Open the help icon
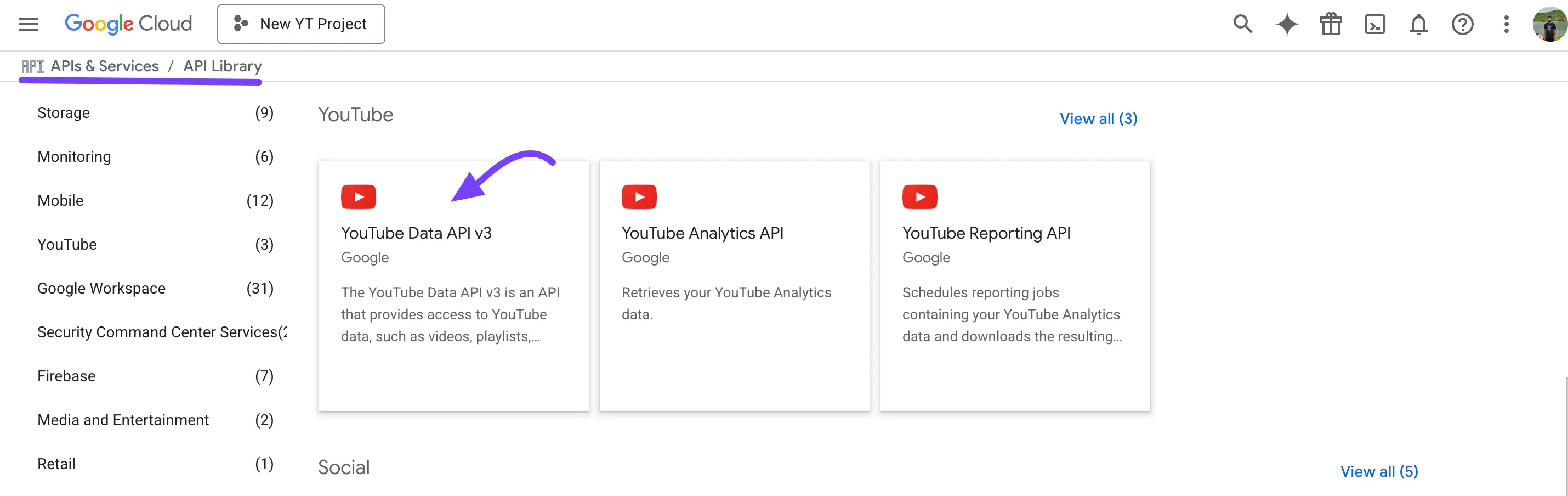The image size is (1568, 496). (x=1462, y=24)
